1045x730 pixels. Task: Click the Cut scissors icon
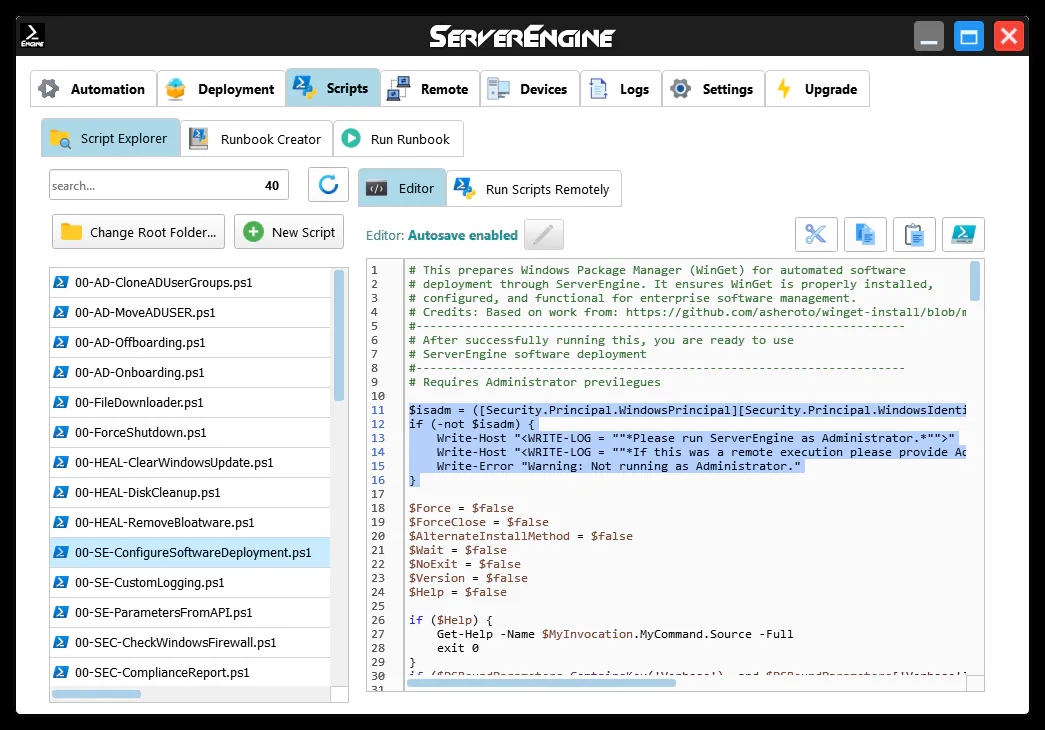pyautogui.click(x=816, y=234)
